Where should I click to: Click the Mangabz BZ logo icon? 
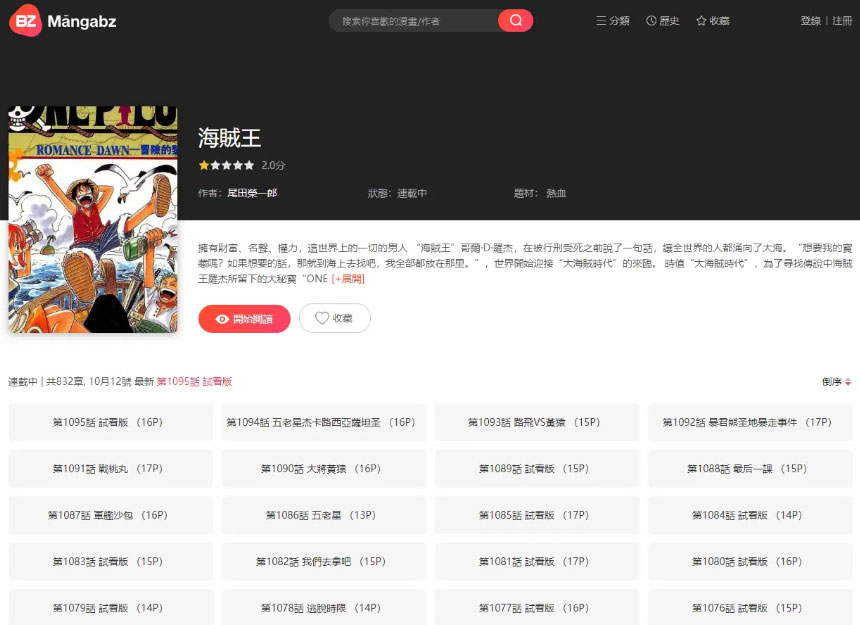point(25,21)
